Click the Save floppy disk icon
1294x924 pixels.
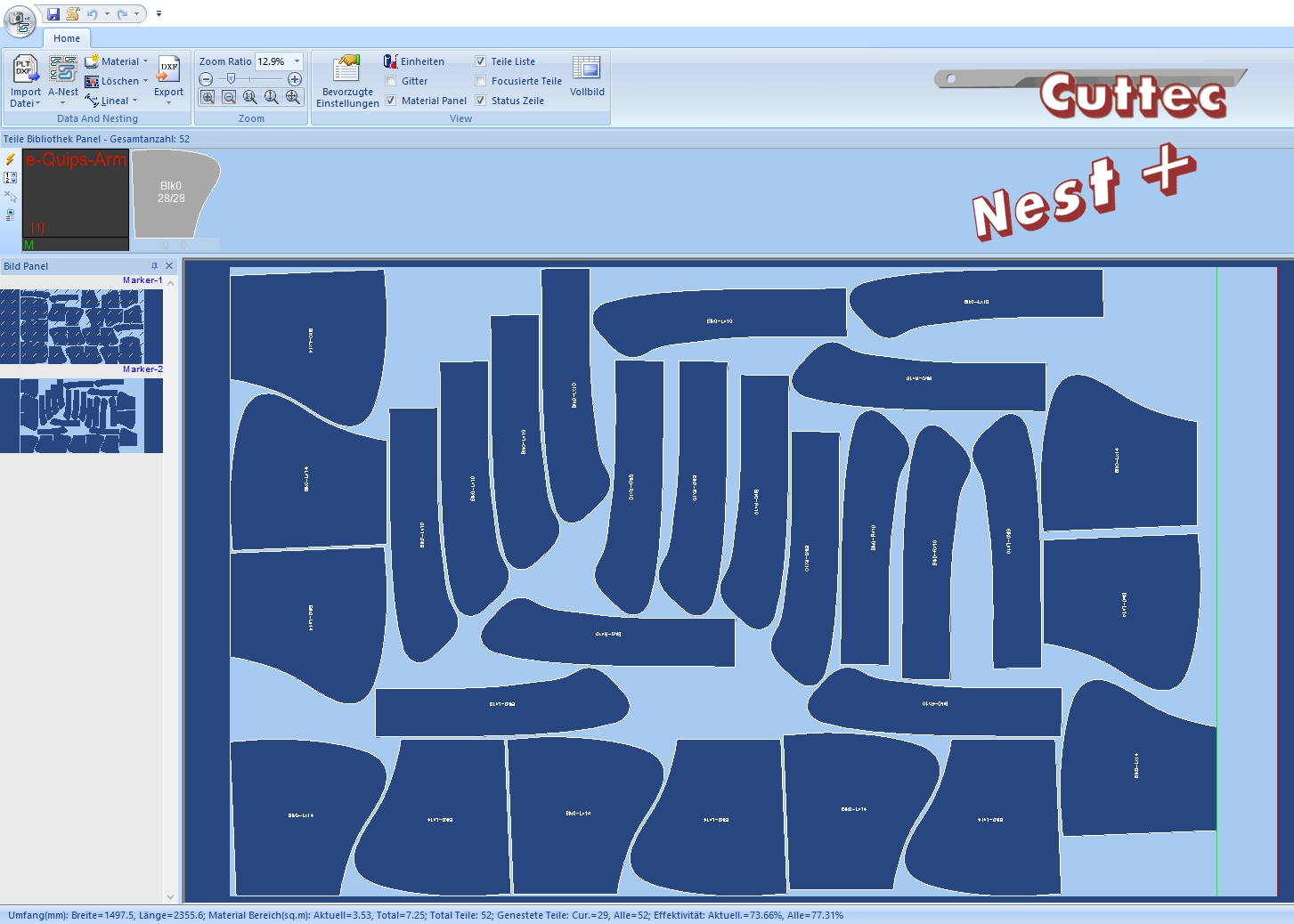click(53, 13)
